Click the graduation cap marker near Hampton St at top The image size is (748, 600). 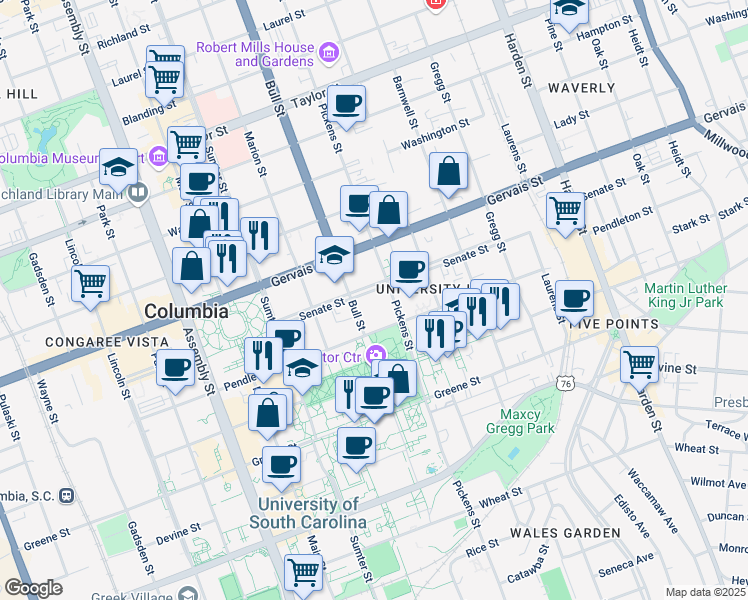tap(569, 10)
